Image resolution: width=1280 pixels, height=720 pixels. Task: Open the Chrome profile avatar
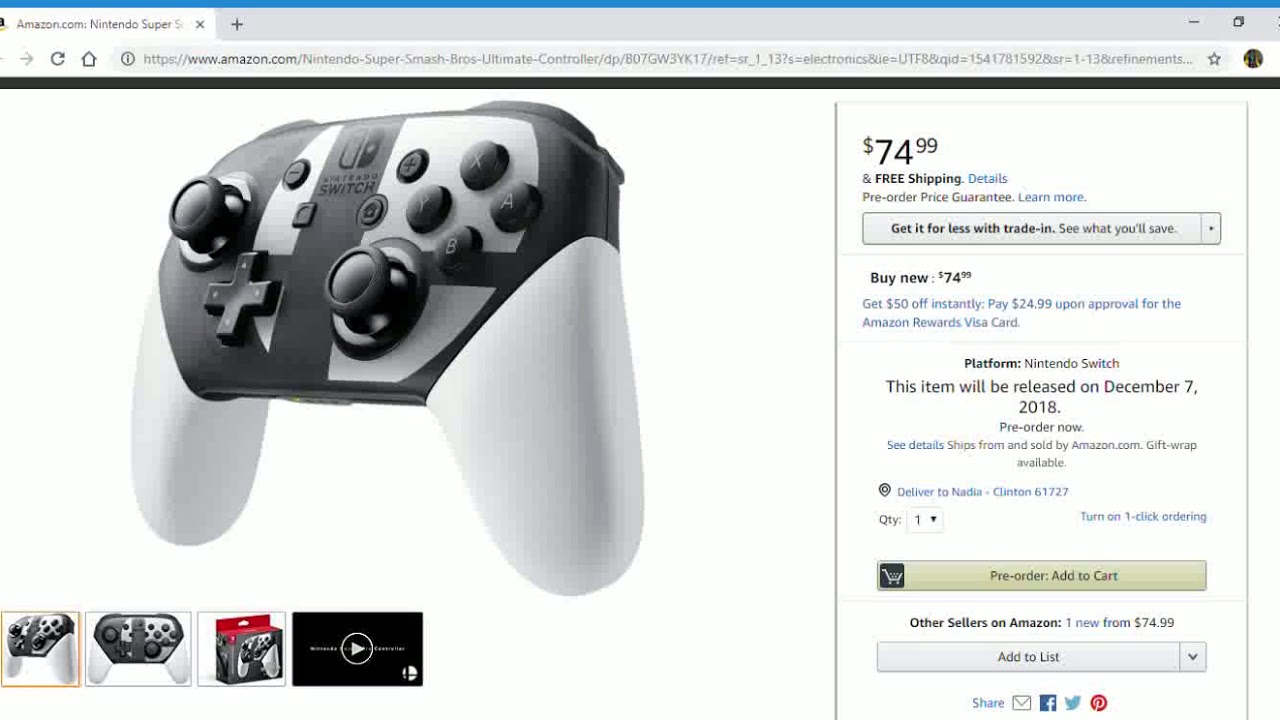coord(1253,59)
